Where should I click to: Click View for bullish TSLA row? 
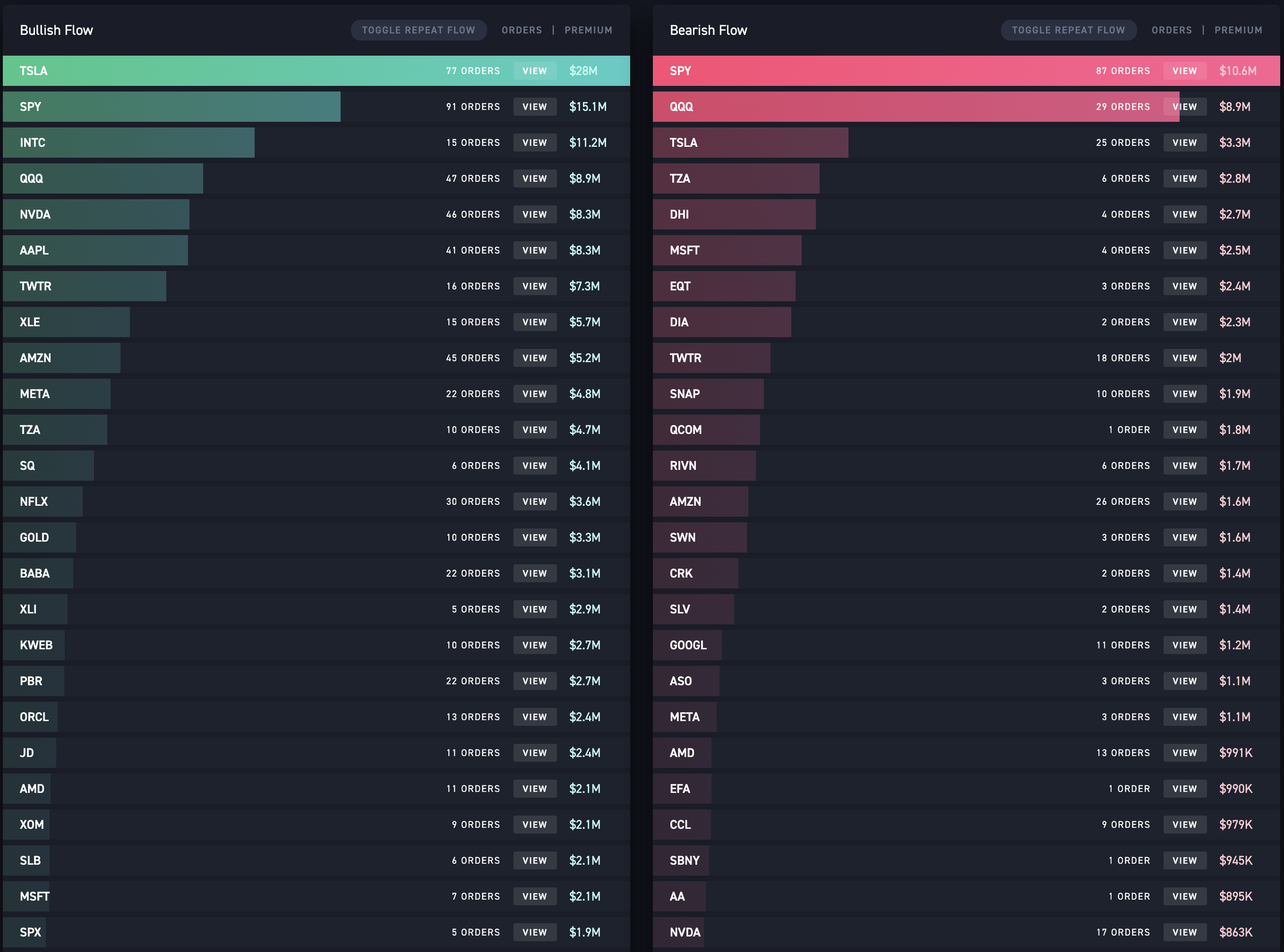click(534, 71)
